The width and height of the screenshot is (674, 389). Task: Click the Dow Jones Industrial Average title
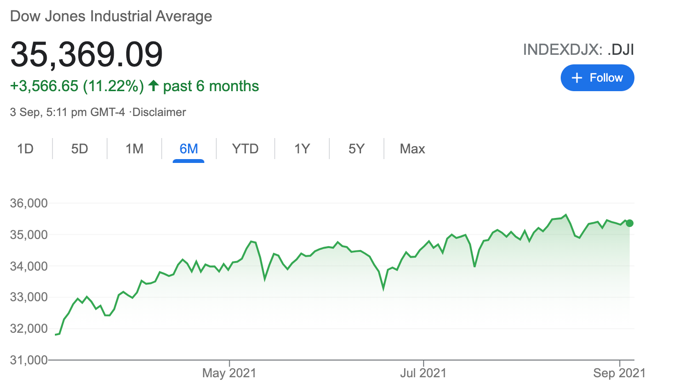click(111, 16)
